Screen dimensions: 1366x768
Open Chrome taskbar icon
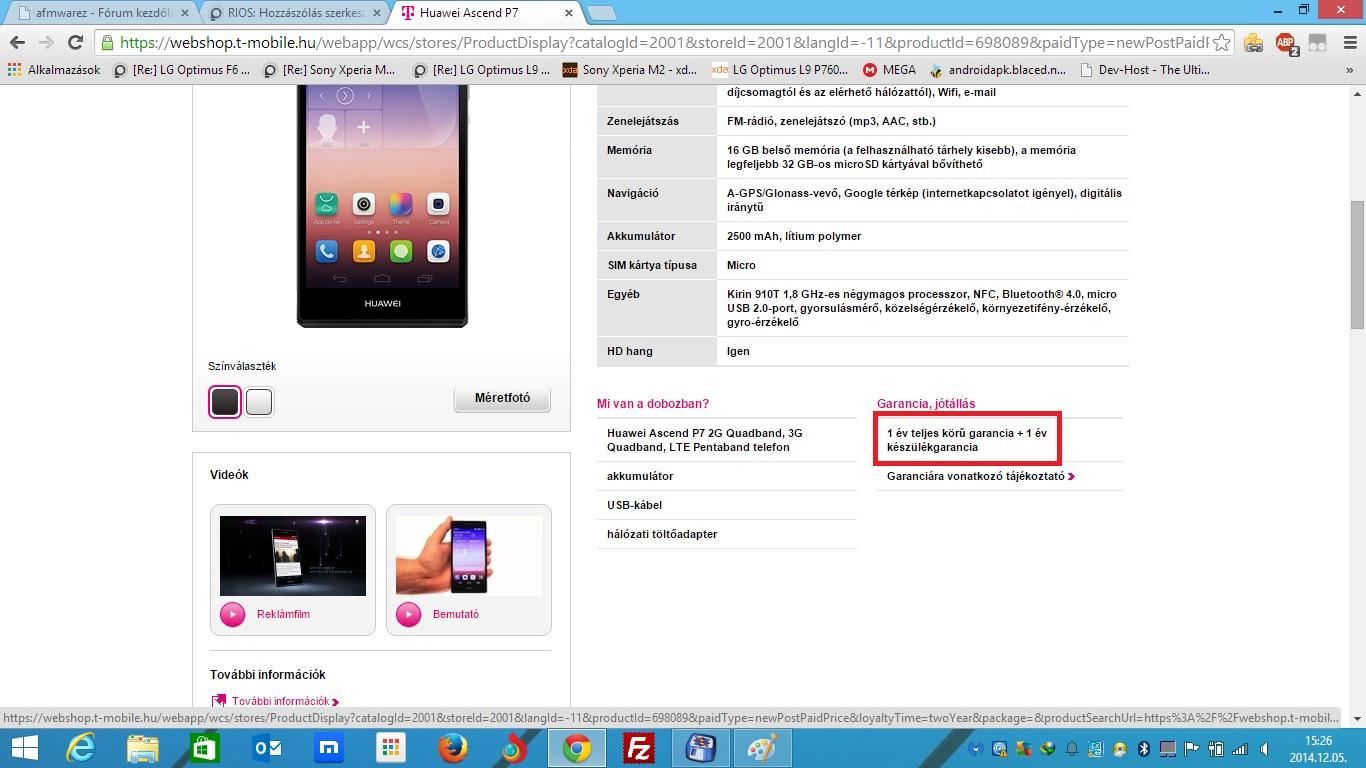pyautogui.click(x=576, y=748)
